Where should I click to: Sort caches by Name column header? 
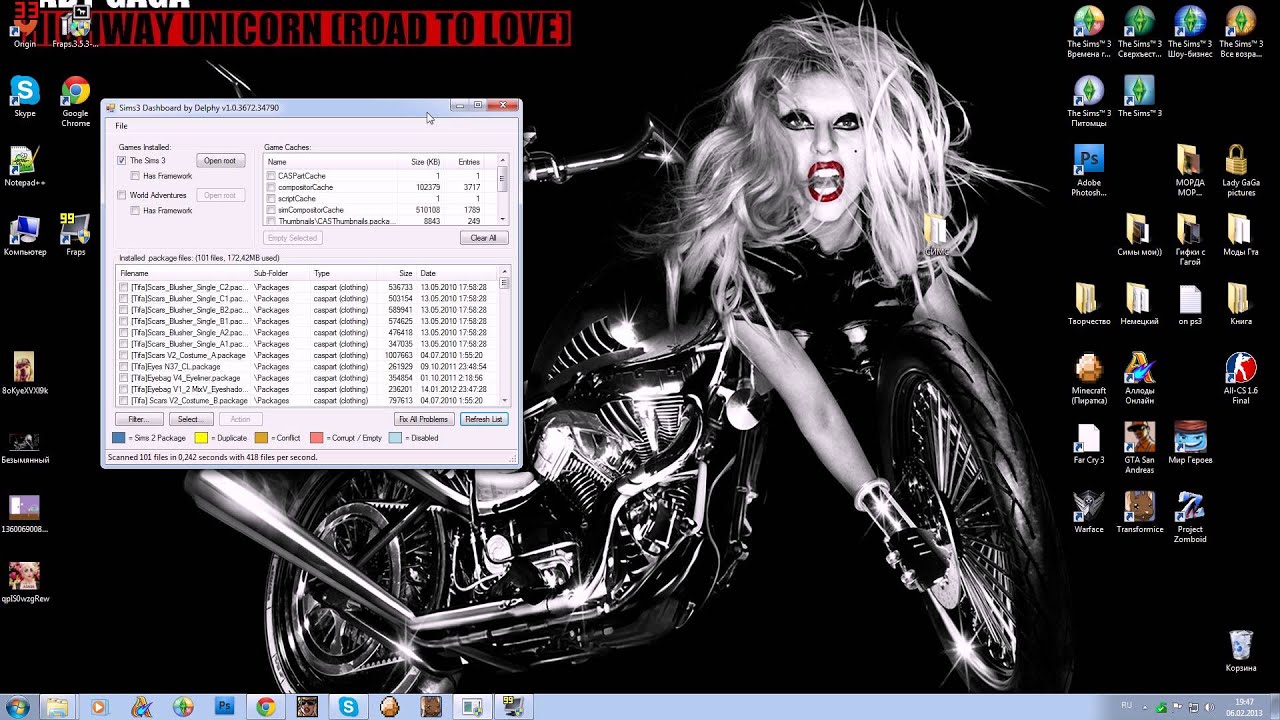pyautogui.click(x=330, y=162)
